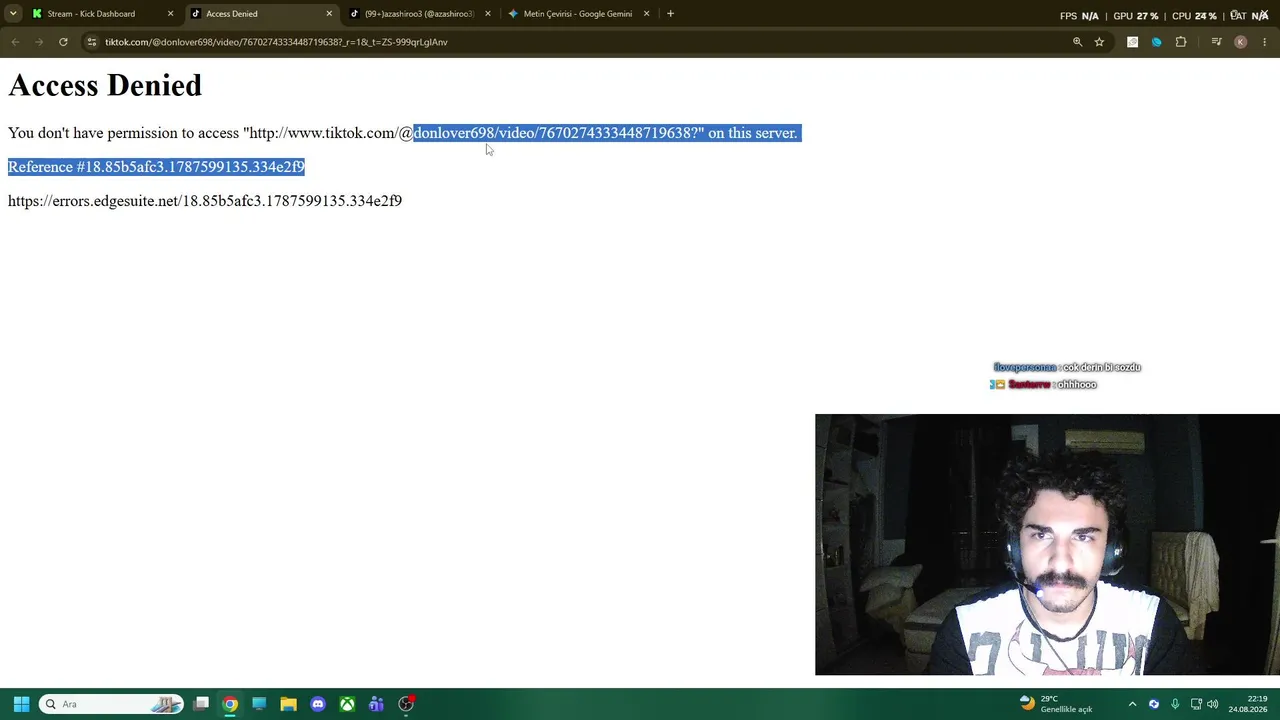This screenshot has height=720, width=1280.
Task: Go back to the previous page
Action: pyautogui.click(x=15, y=42)
